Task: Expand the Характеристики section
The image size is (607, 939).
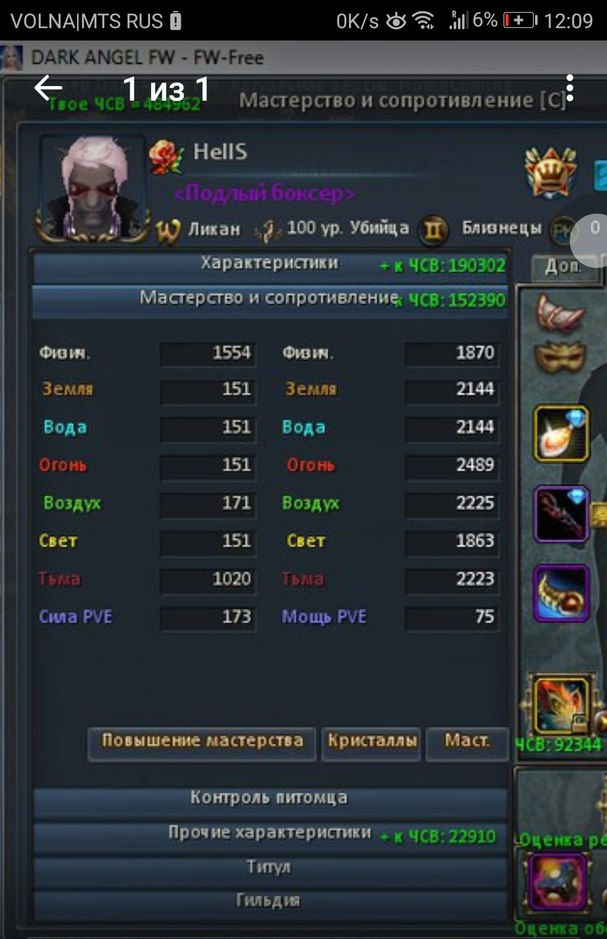Action: coord(270,265)
